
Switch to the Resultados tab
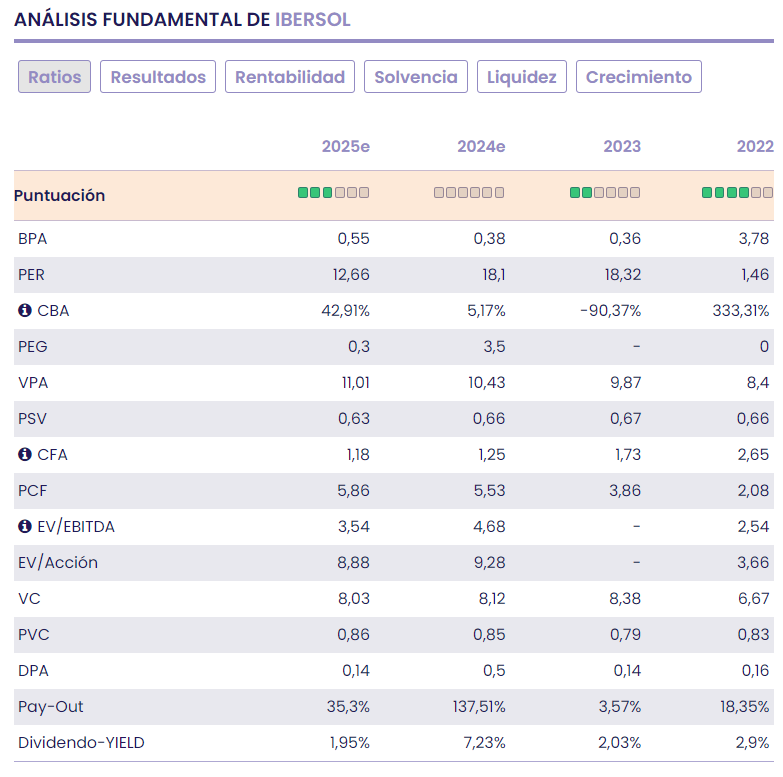(x=158, y=77)
